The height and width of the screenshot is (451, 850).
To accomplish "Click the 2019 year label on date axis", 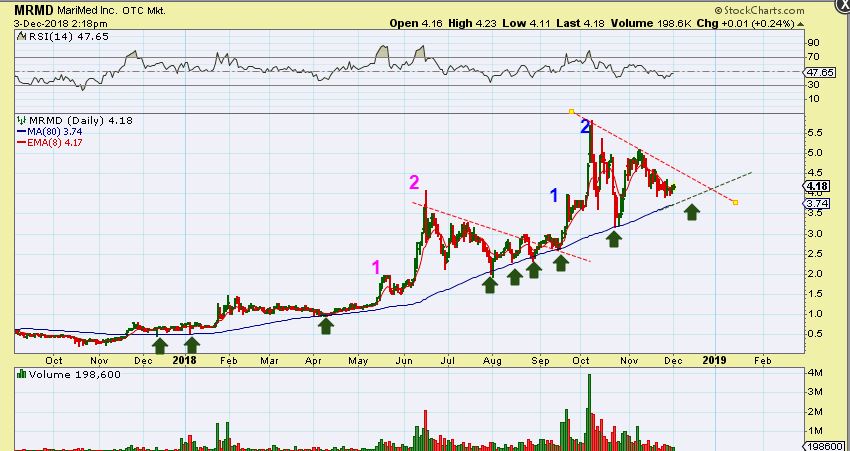I will [715, 360].
